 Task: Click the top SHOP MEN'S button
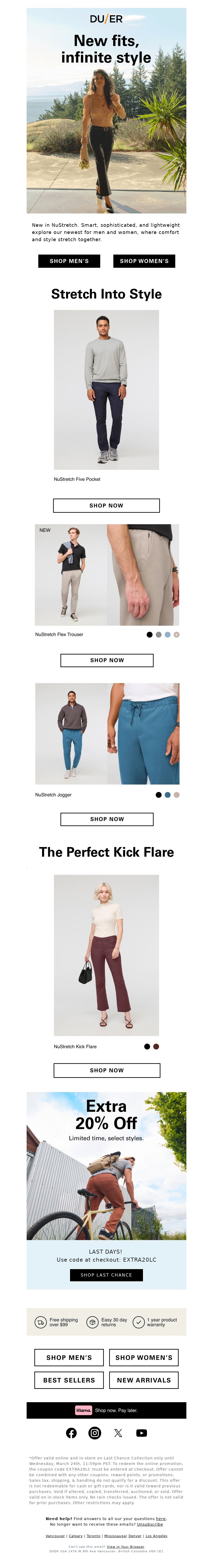69,261
